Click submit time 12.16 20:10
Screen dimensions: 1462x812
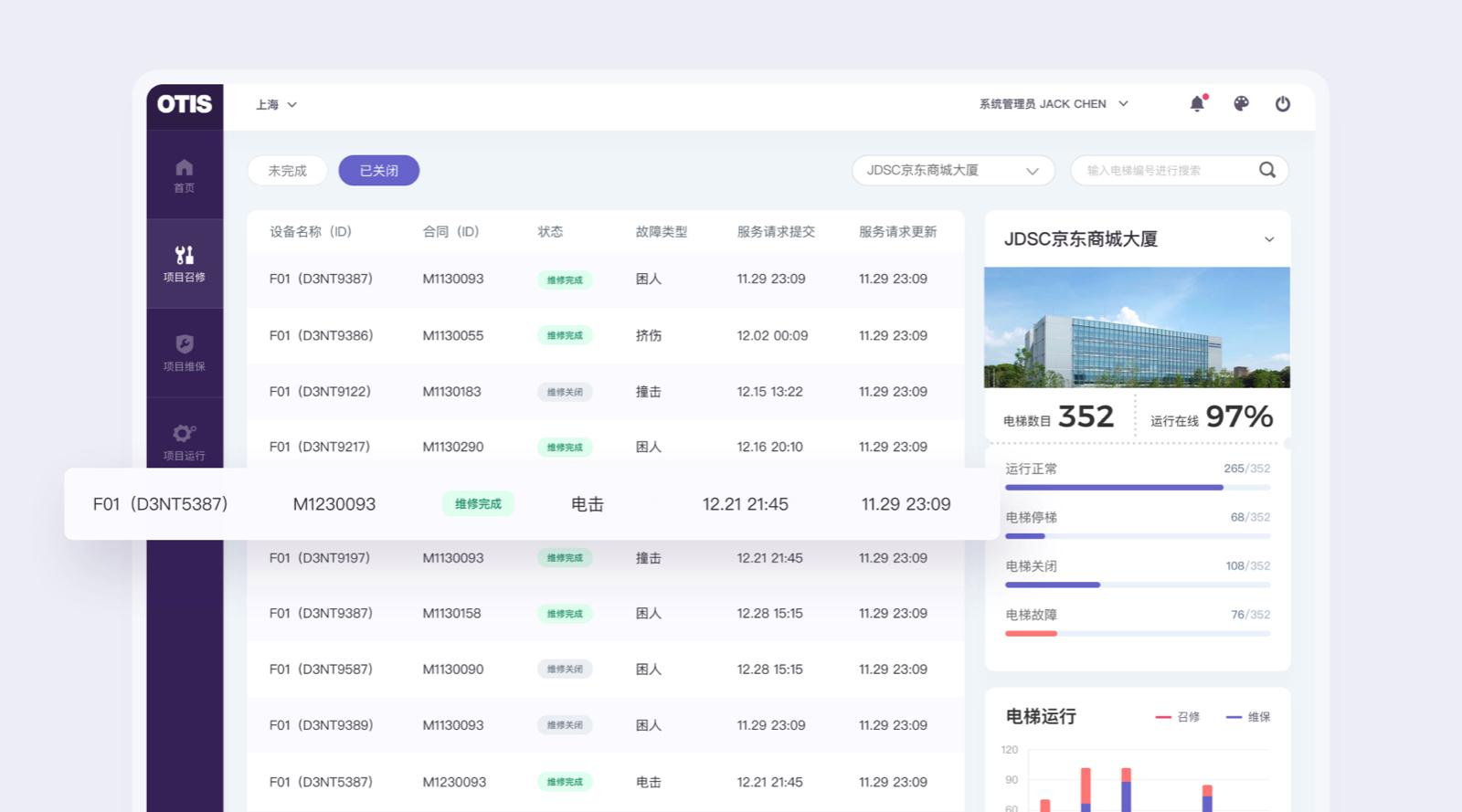[x=769, y=447]
